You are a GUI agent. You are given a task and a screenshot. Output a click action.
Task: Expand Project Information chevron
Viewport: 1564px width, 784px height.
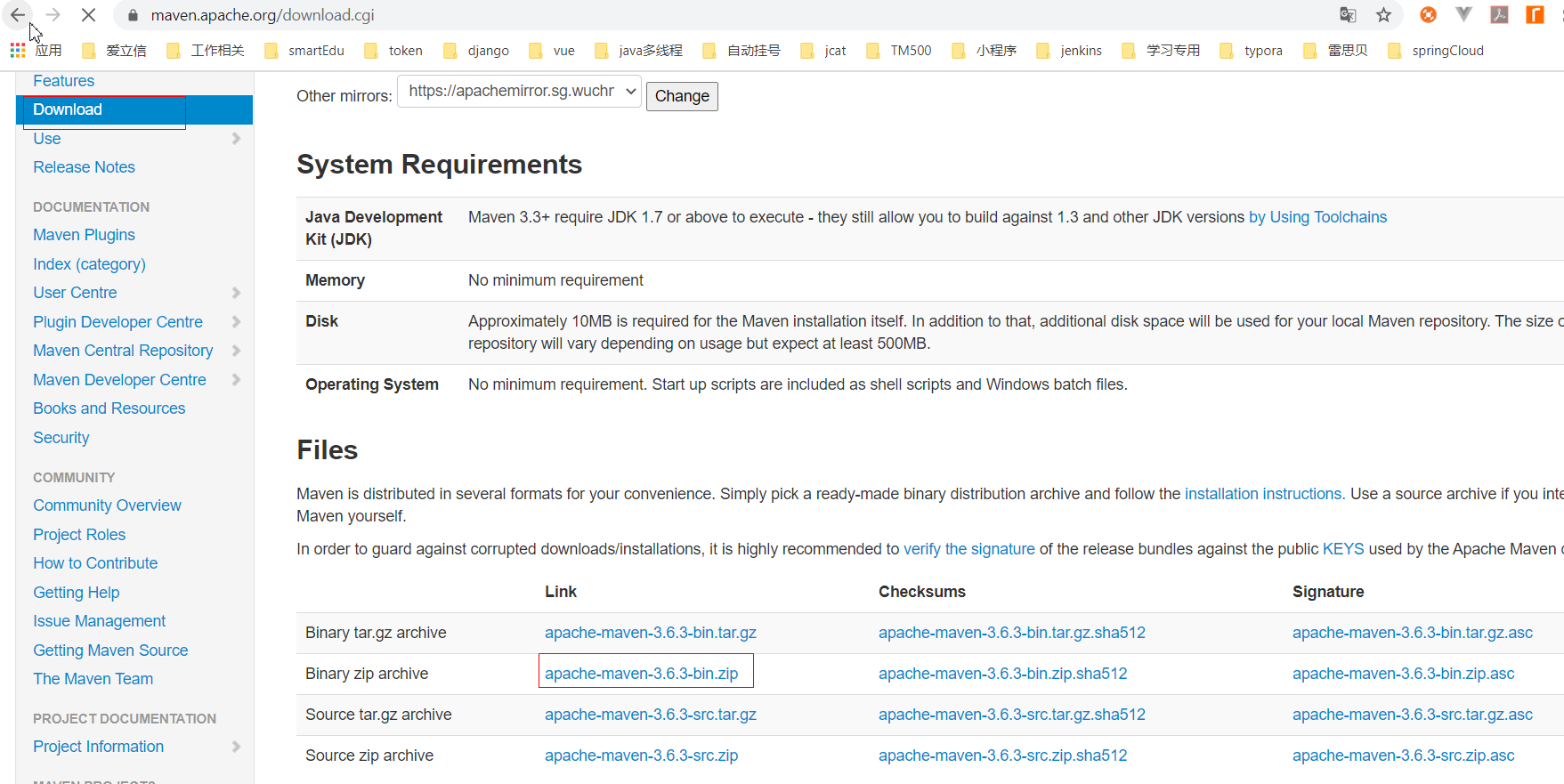point(236,747)
